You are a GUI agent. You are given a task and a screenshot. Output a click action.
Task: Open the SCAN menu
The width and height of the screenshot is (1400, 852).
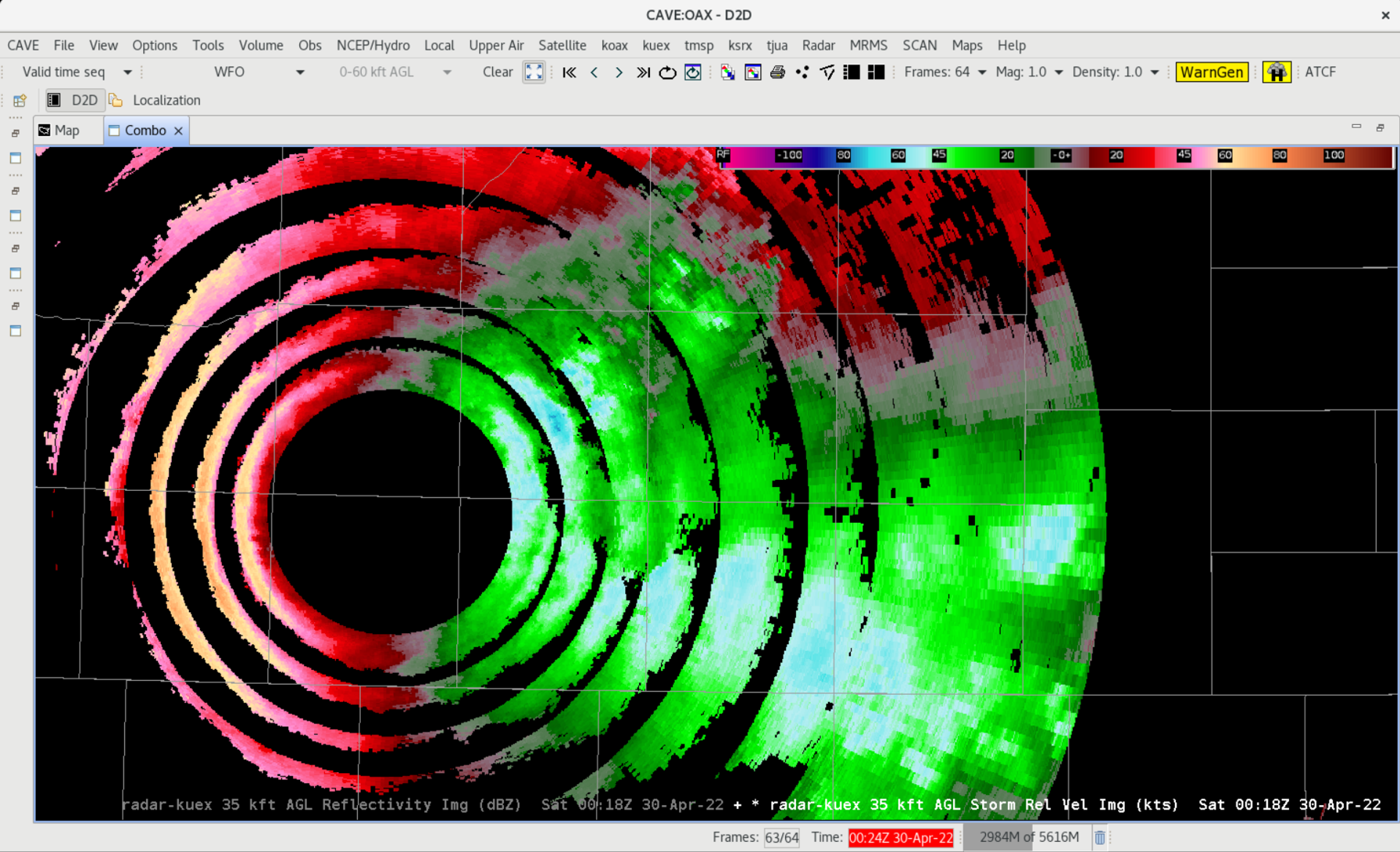pyautogui.click(x=920, y=45)
